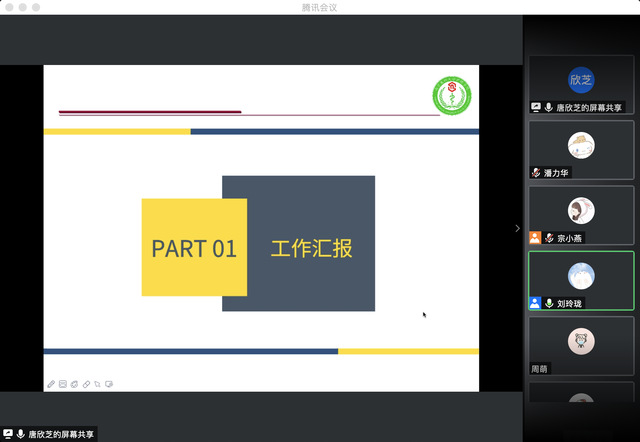Click the second slide toolbar icon beside the pen
The height and width of the screenshot is (442, 640).
63,384
